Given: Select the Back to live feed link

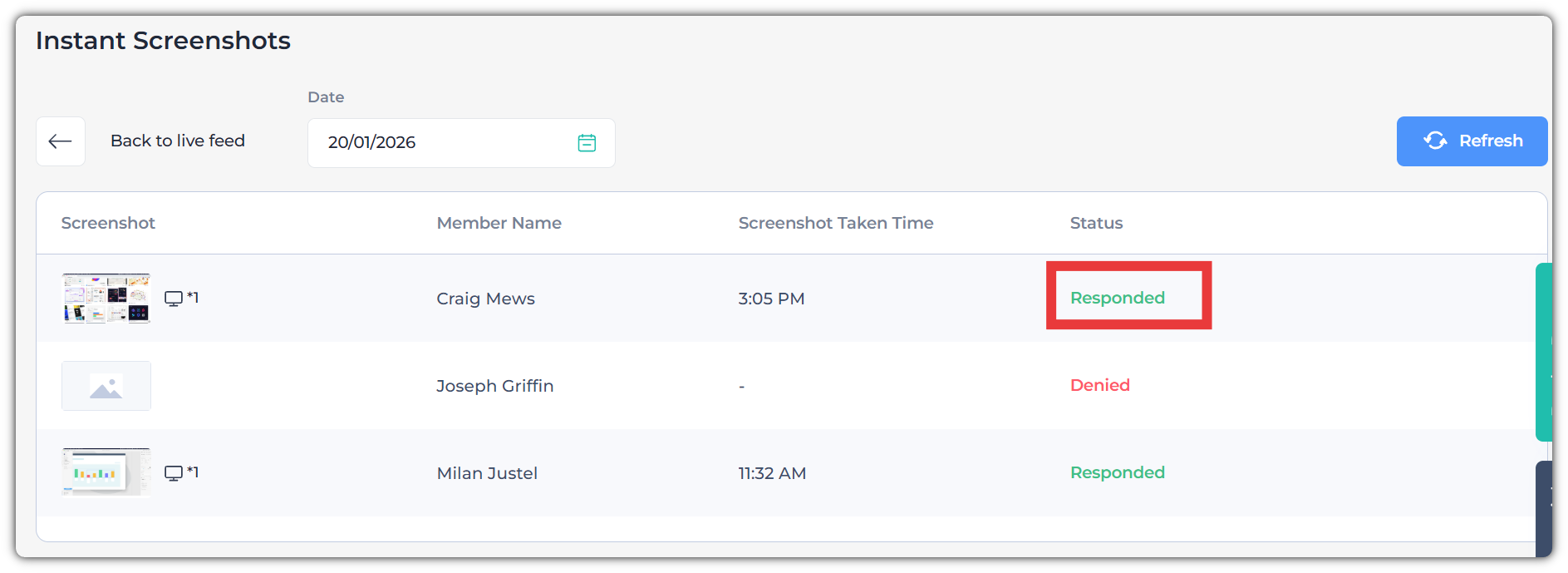Looking at the screenshot, I should pyautogui.click(x=178, y=141).
